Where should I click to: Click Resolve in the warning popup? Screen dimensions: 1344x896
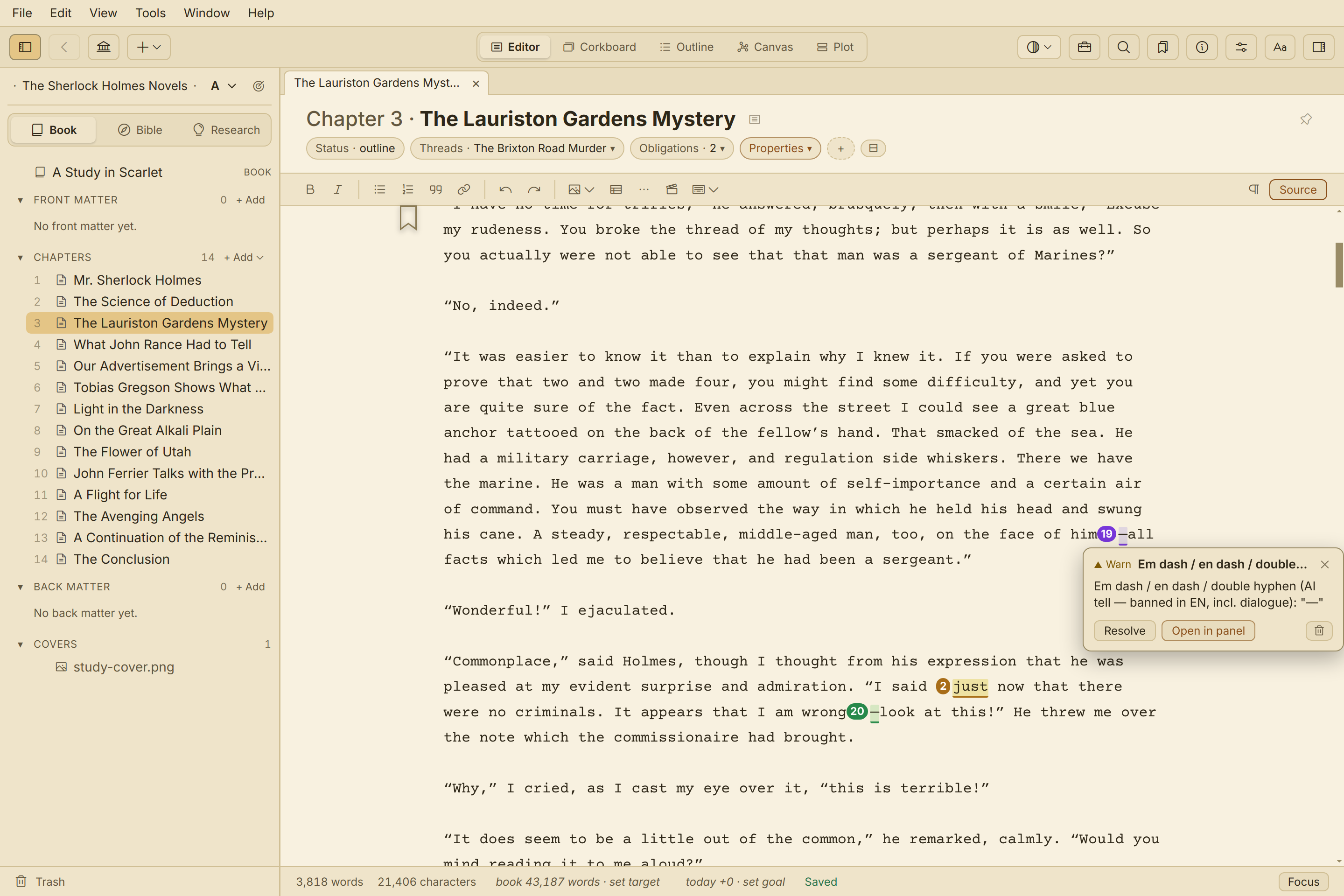tap(1125, 631)
